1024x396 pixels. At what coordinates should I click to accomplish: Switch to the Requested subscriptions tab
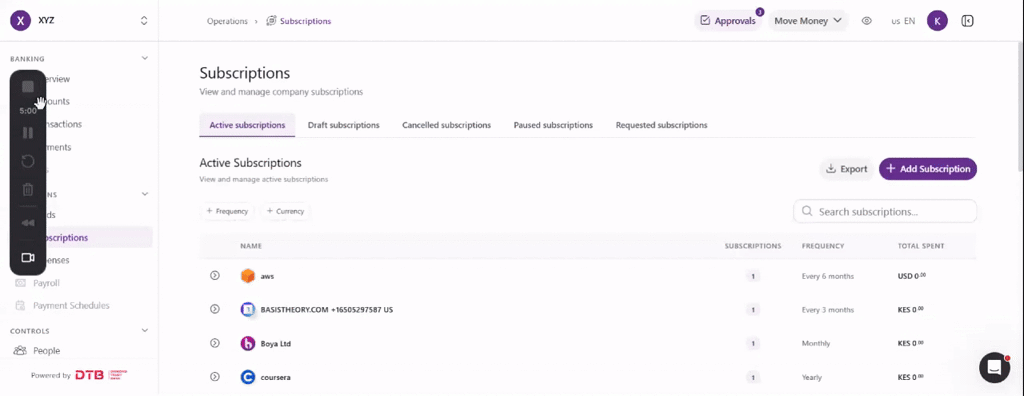662,125
